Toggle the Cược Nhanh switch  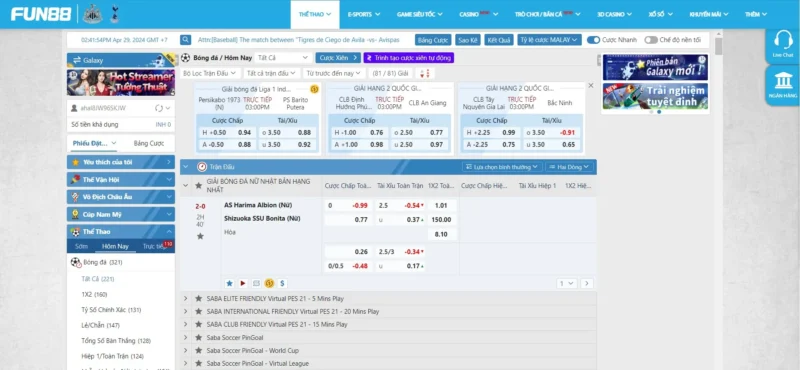(593, 40)
